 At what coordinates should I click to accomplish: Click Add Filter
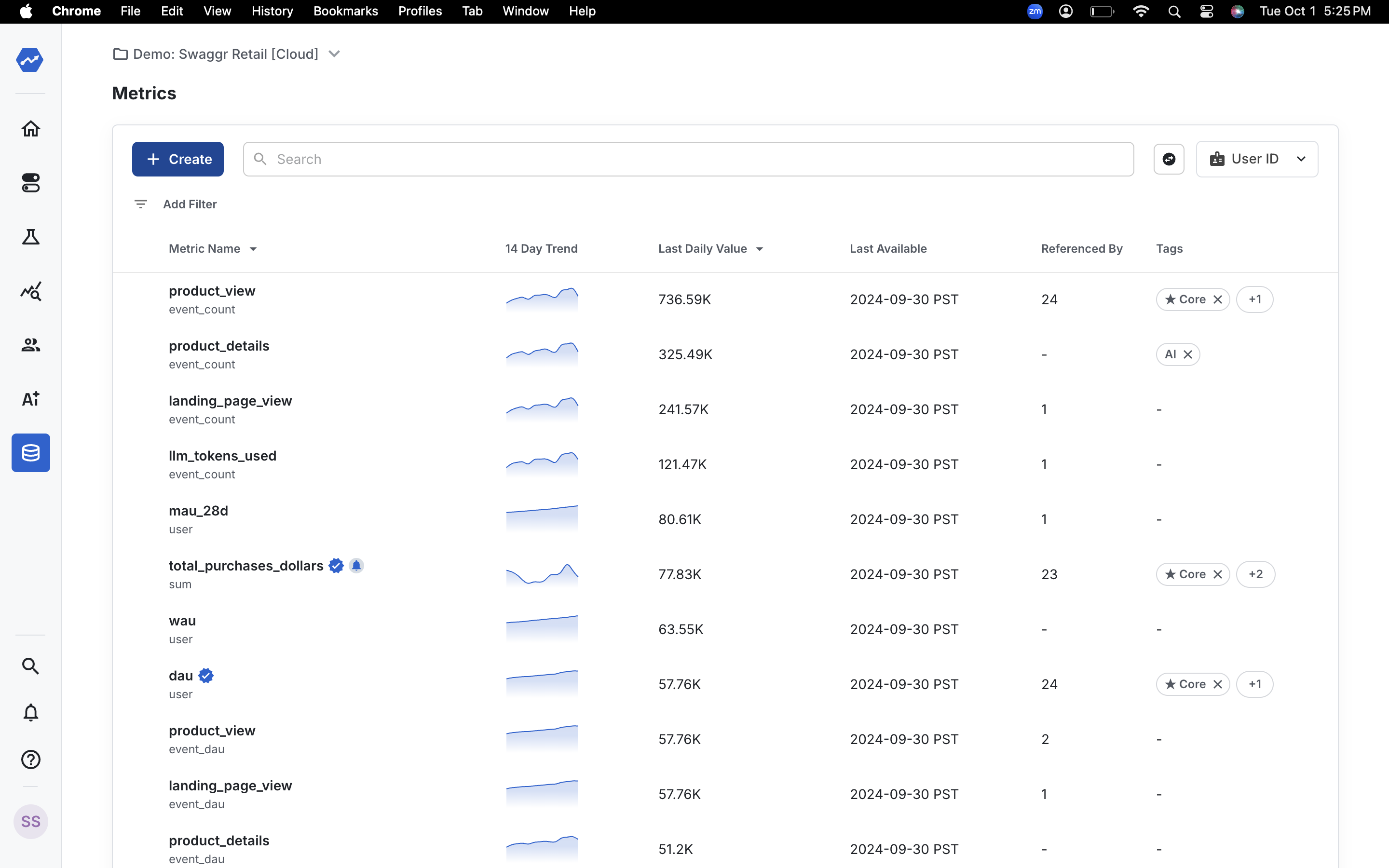coord(190,204)
